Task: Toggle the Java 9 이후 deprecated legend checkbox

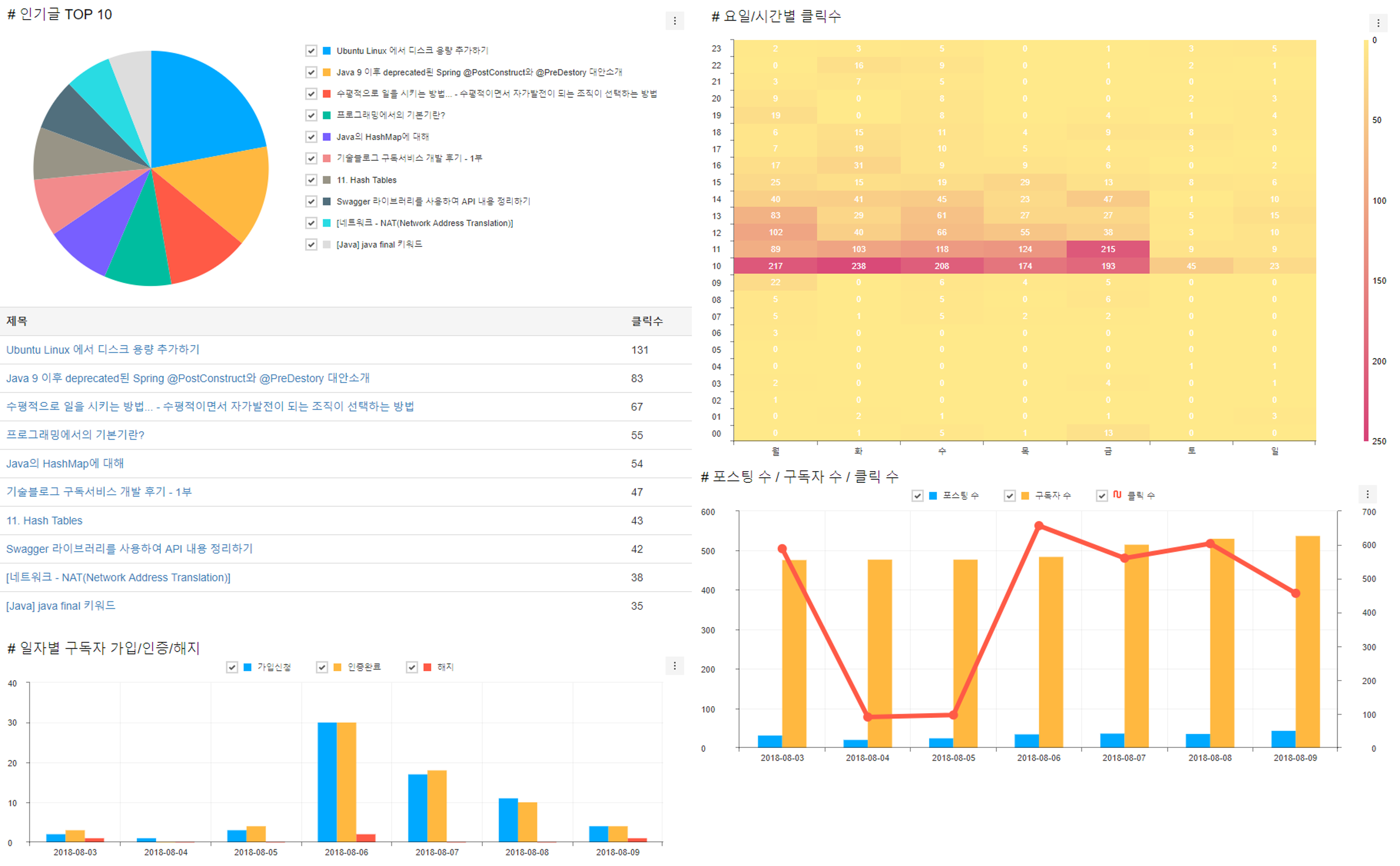Action: pos(311,72)
